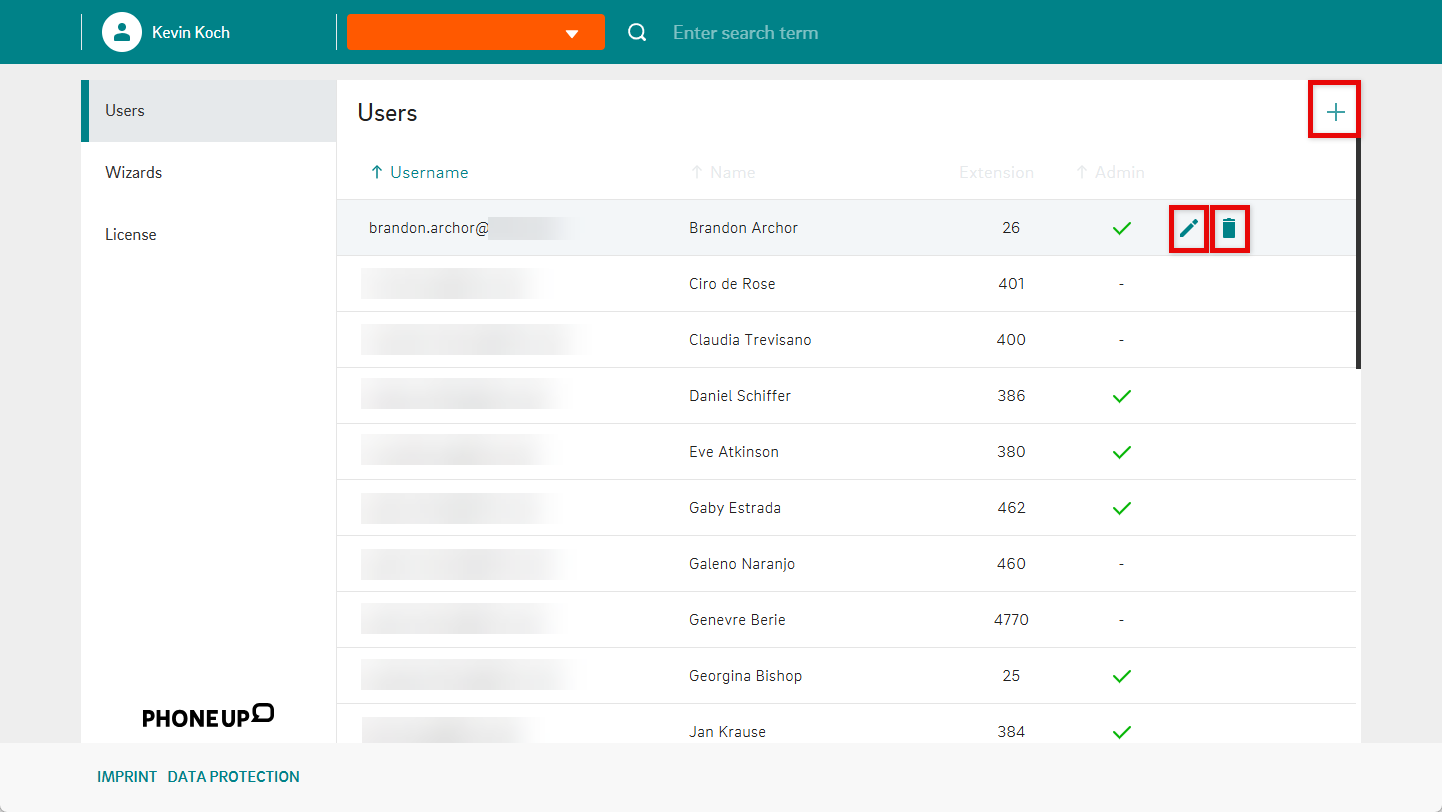The width and height of the screenshot is (1442, 812).
Task: Go to the License sidebar section
Action: (x=131, y=235)
